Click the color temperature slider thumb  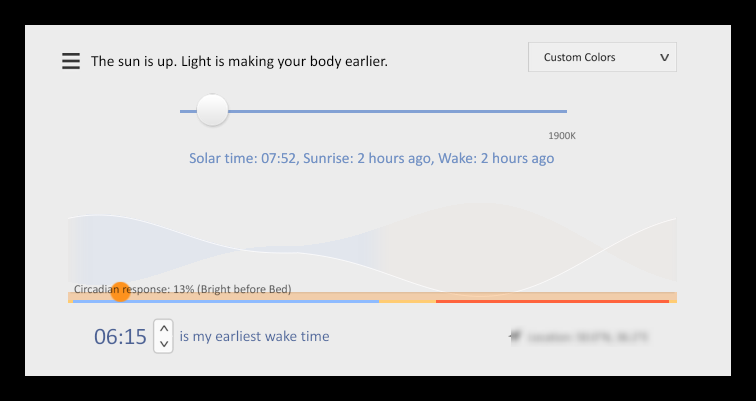(212, 111)
